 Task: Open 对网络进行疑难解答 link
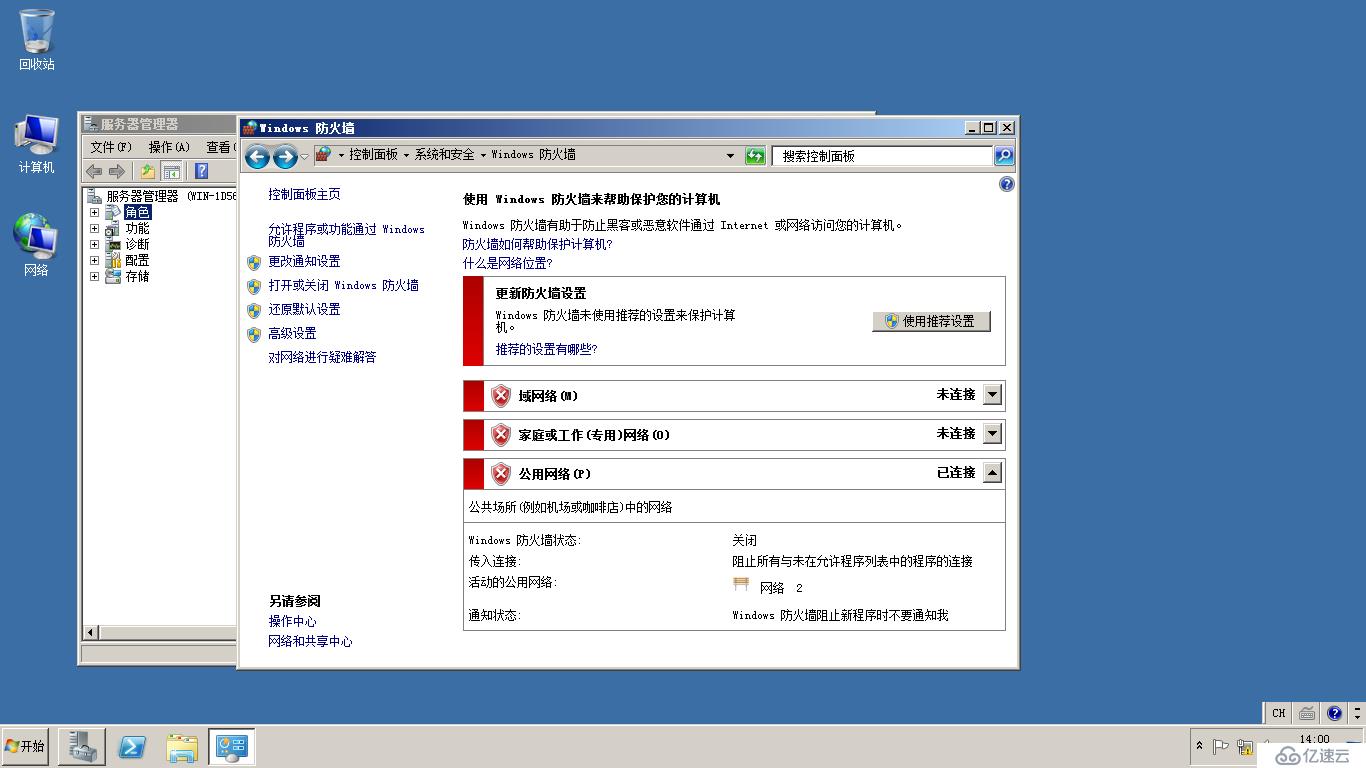pos(322,357)
